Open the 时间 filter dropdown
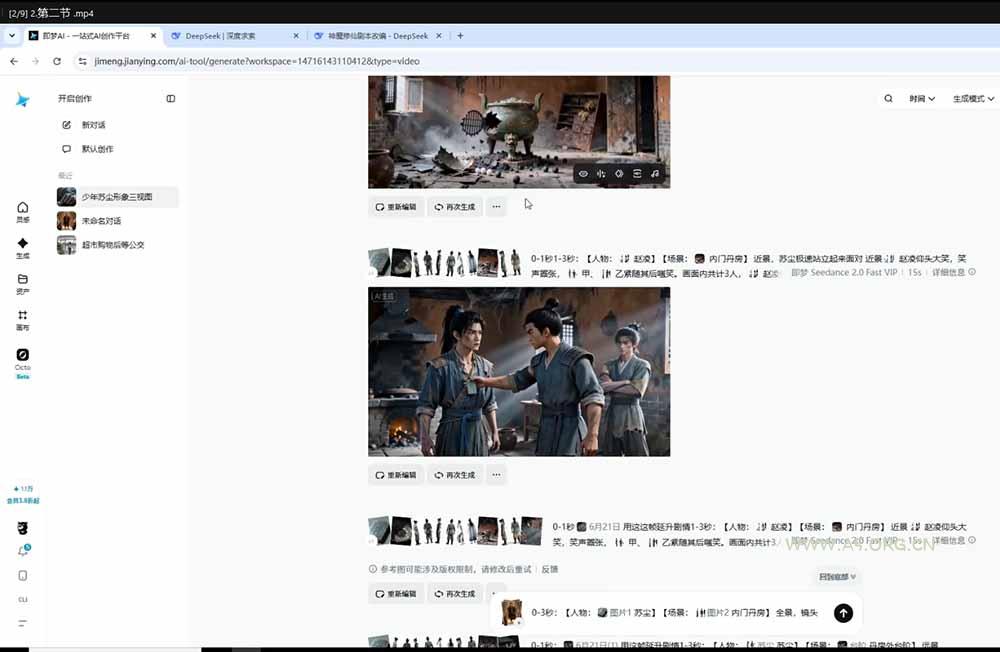 922,99
